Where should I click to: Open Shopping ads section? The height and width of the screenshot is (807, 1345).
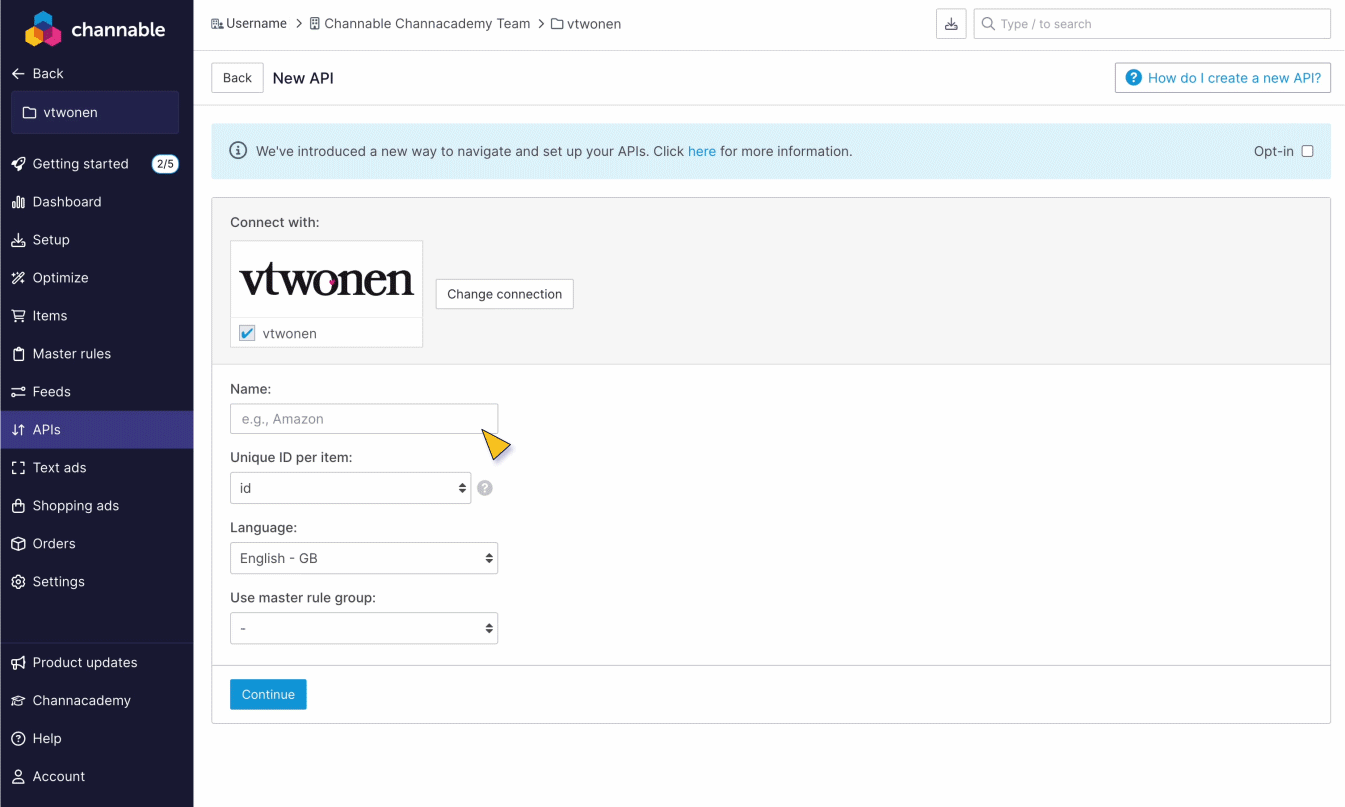point(75,506)
